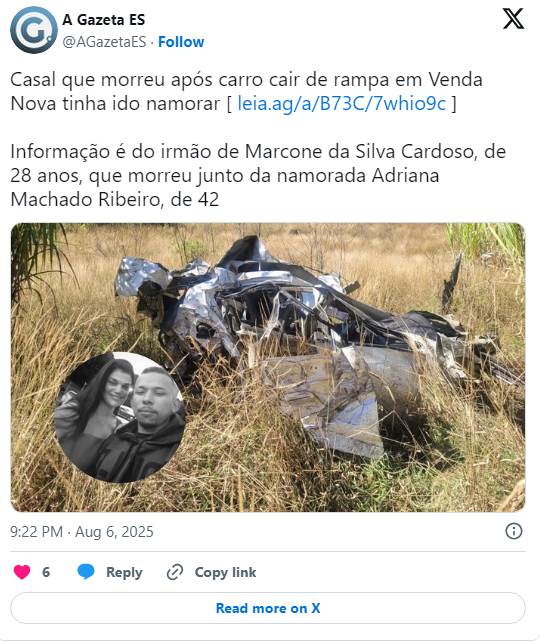Open the A Gazeta ES display name
Image resolution: width=540 pixels, height=643 pixels.
click(x=104, y=20)
